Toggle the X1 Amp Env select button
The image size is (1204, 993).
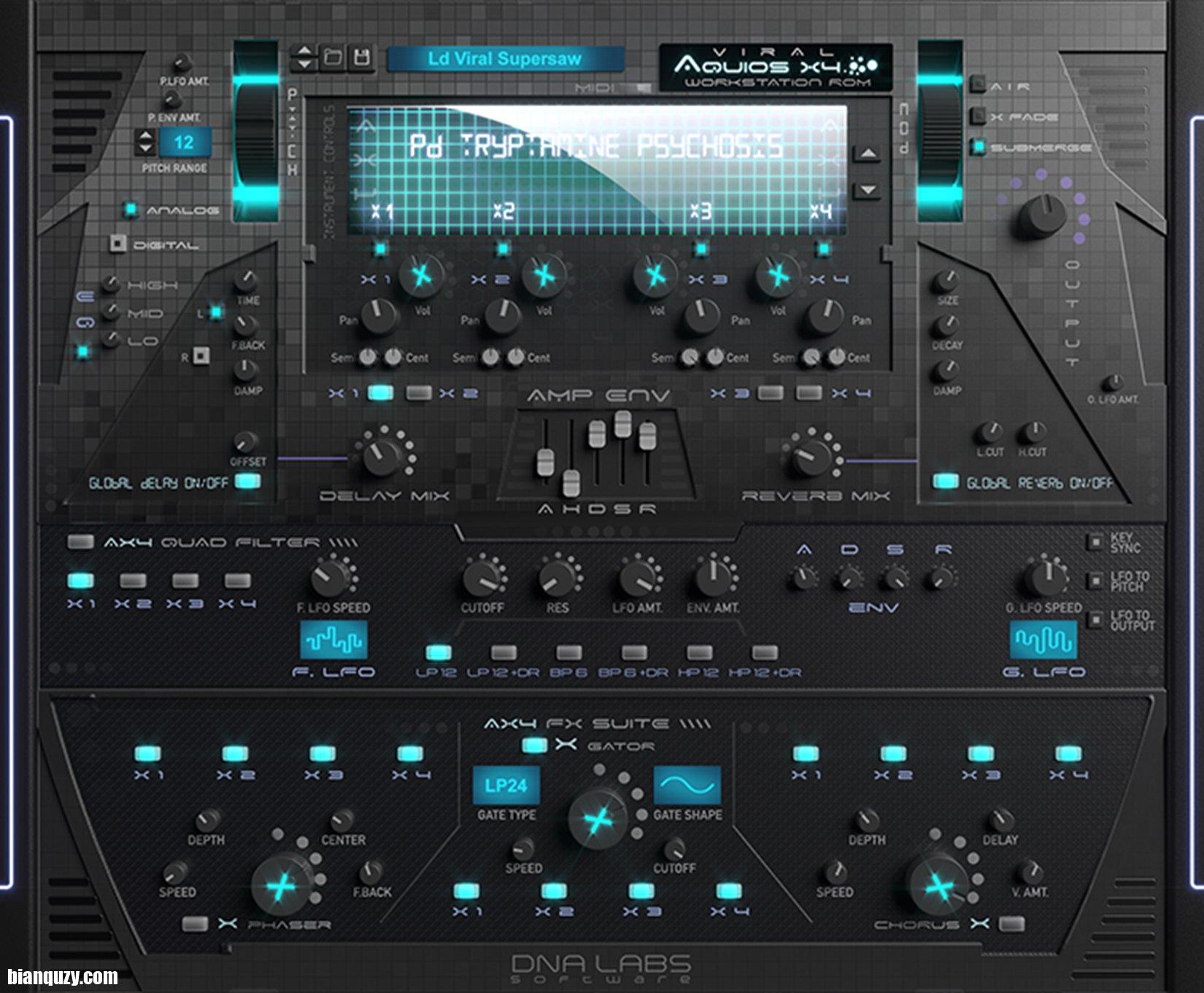tap(380, 393)
